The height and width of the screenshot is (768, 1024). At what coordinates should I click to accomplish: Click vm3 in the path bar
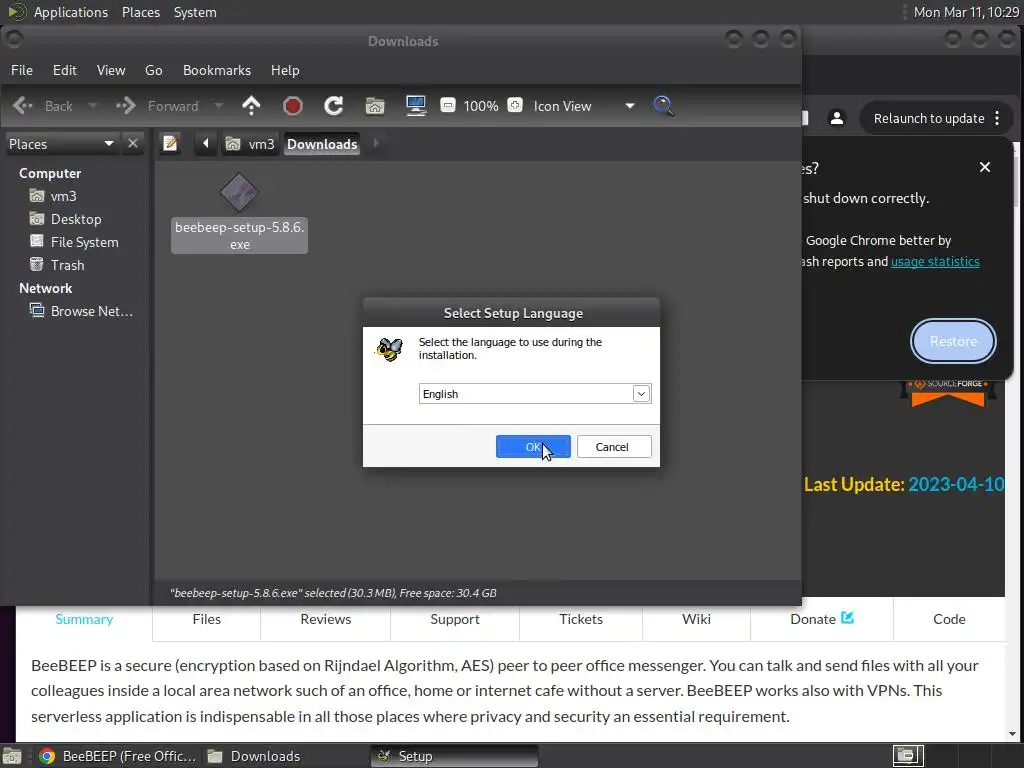coord(251,144)
